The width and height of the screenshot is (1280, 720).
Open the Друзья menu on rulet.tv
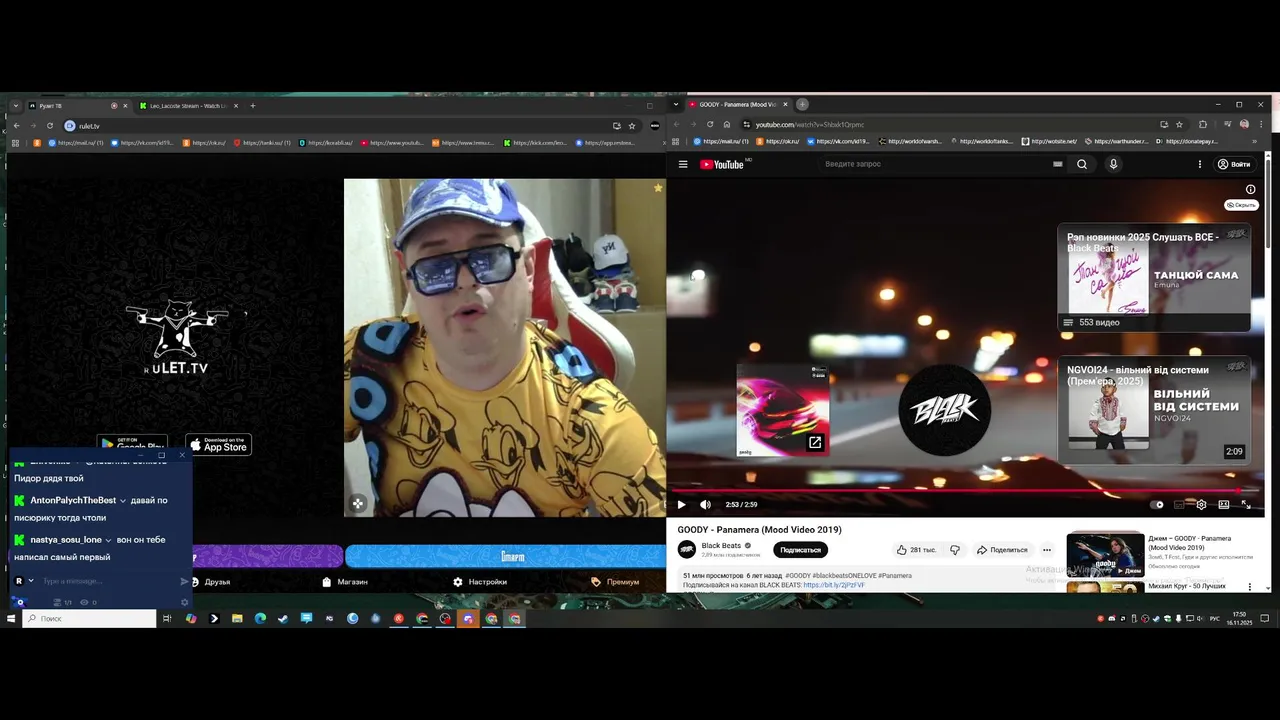211,582
